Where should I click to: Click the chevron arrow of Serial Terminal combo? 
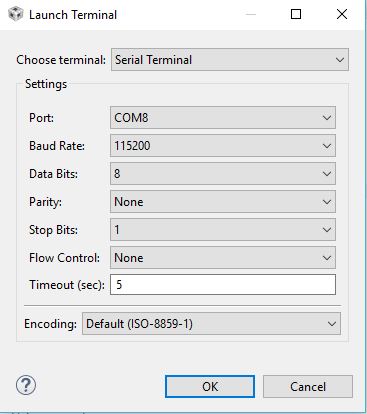[340, 60]
